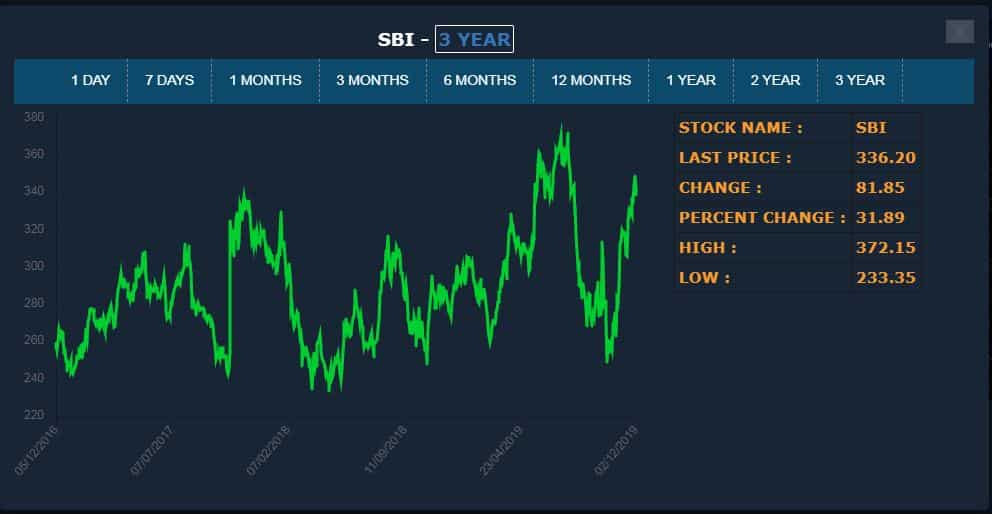This screenshot has height=514, width=992.
Task: Click the 23/04/2019 date axis label
Action: pyautogui.click(x=501, y=451)
